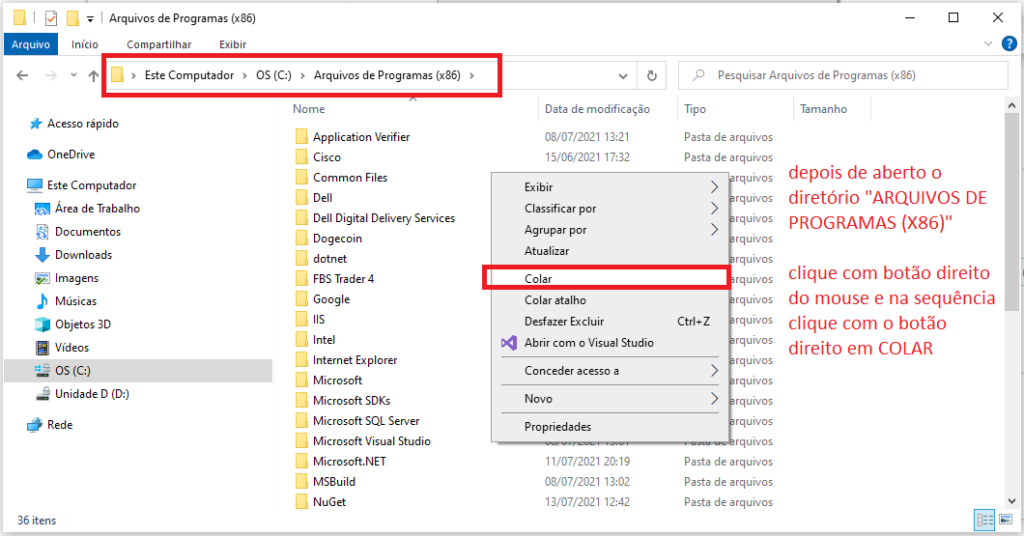Switch to large icons view button
The height and width of the screenshot is (536, 1024).
1005,520
